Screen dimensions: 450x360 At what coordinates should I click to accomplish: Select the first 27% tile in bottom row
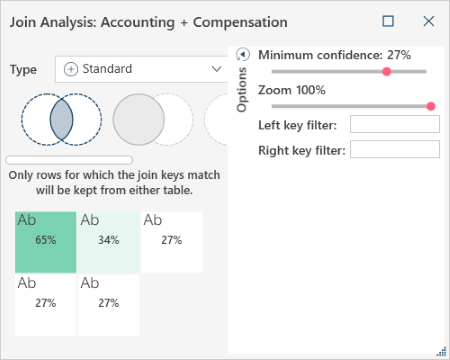46,305
